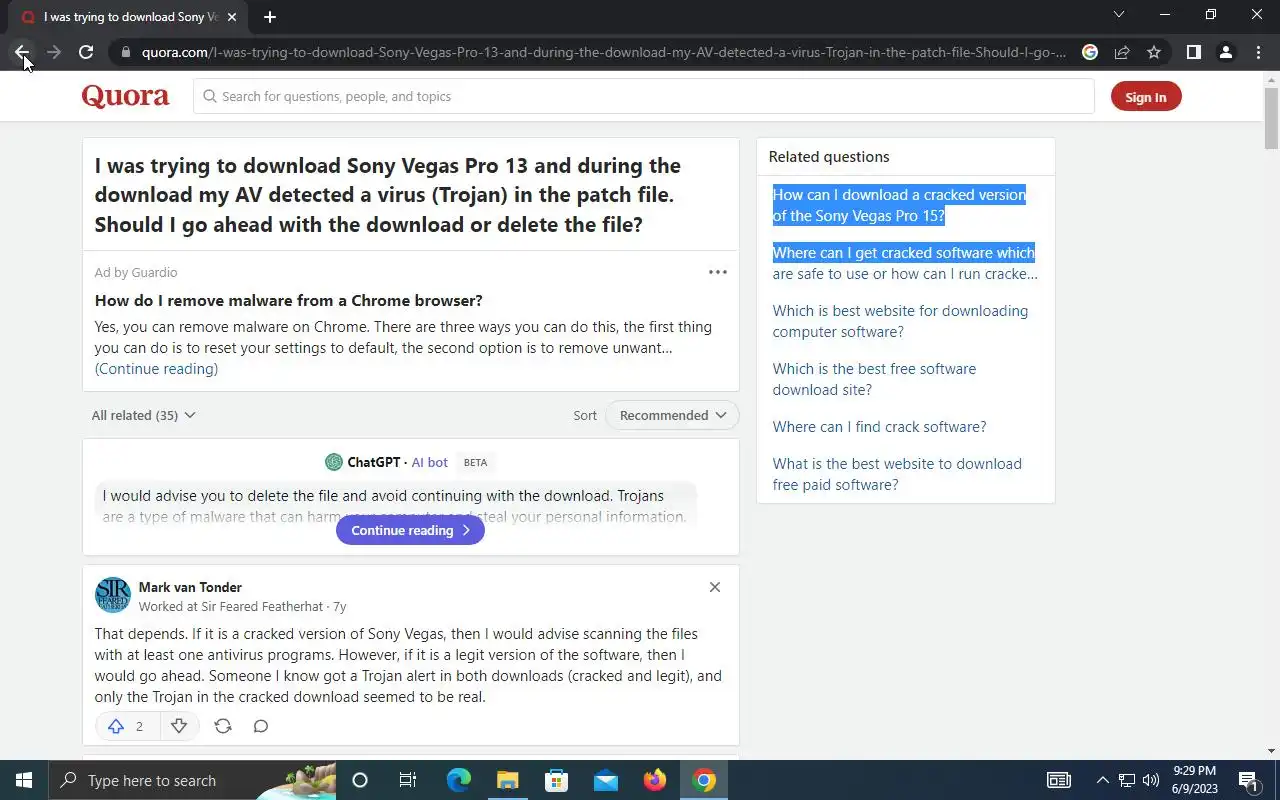Viewport: 1280px width, 800px height.
Task: Open the Mark van Tonder name link
Action: pyautogui.click(x=190, y=587)
